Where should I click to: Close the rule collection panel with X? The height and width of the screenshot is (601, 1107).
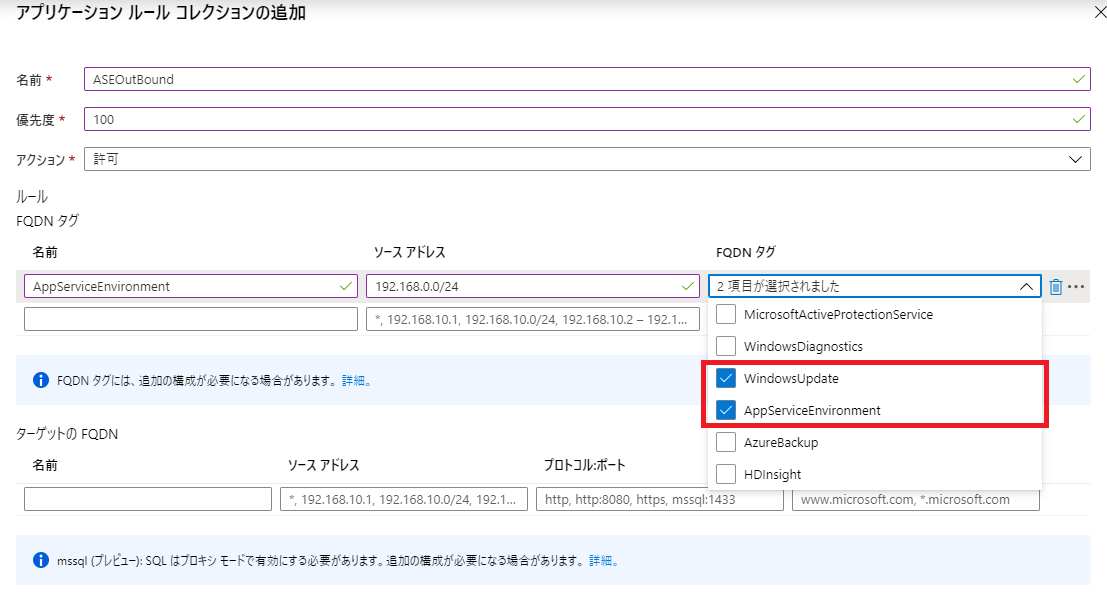point(1092,13)
